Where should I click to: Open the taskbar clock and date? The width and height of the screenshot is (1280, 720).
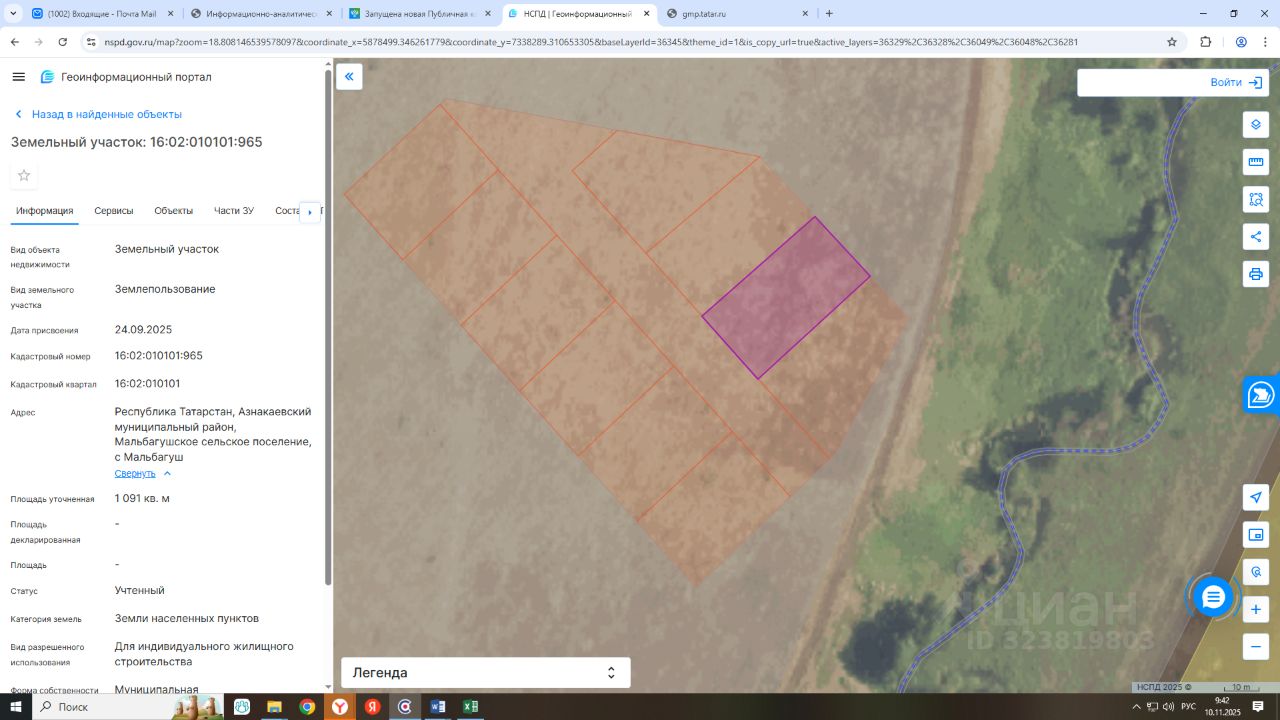(1222, 707)
